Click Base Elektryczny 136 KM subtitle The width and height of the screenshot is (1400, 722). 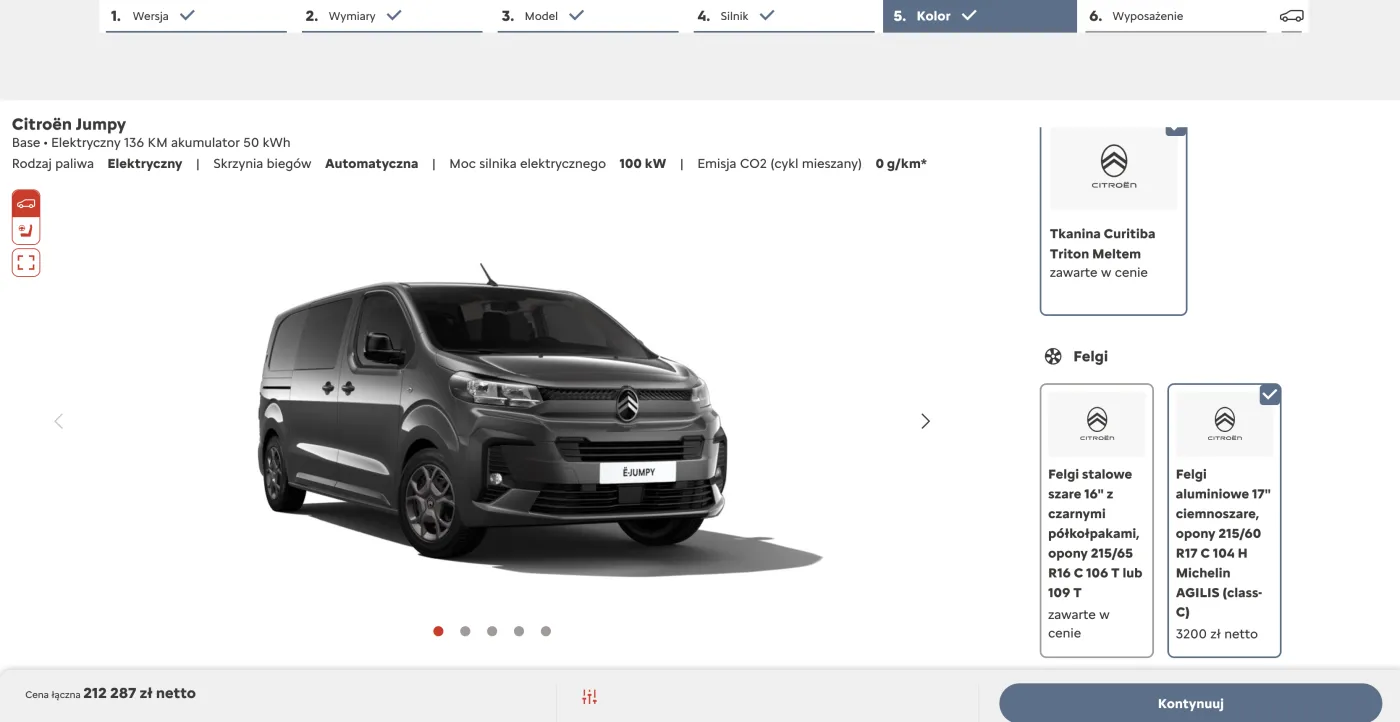(x=151, y=143)
